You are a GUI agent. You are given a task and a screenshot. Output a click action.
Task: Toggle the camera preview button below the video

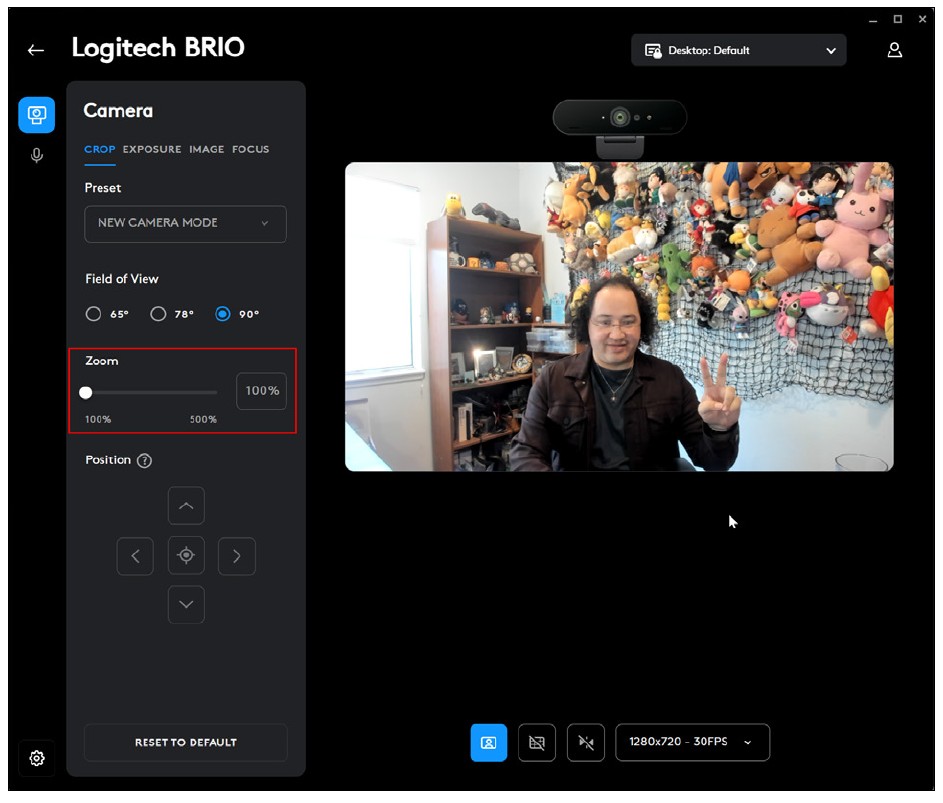coord(489,743)
